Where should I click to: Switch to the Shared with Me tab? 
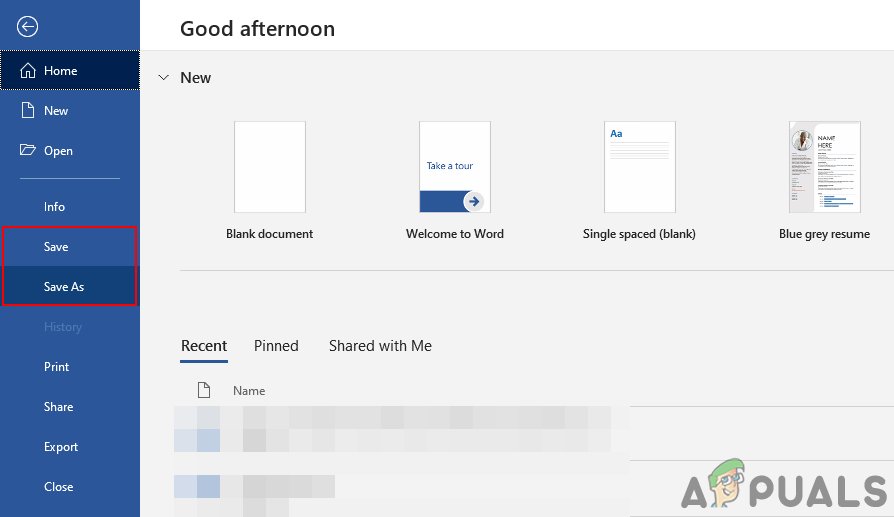pyautogui.click(x=380, y=346)
